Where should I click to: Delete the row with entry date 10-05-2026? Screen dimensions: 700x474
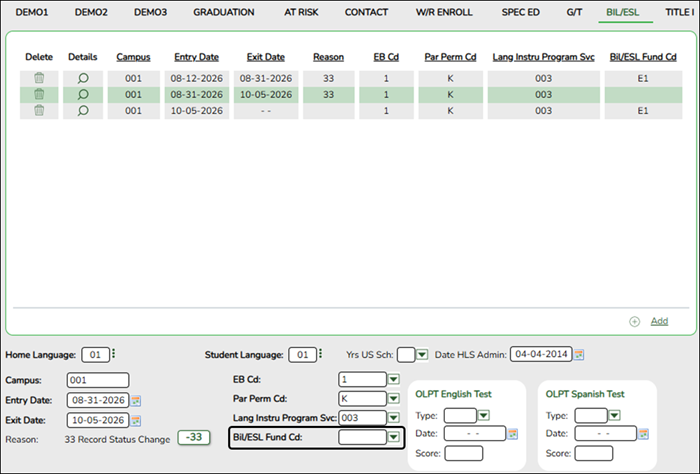pos(39,110)
